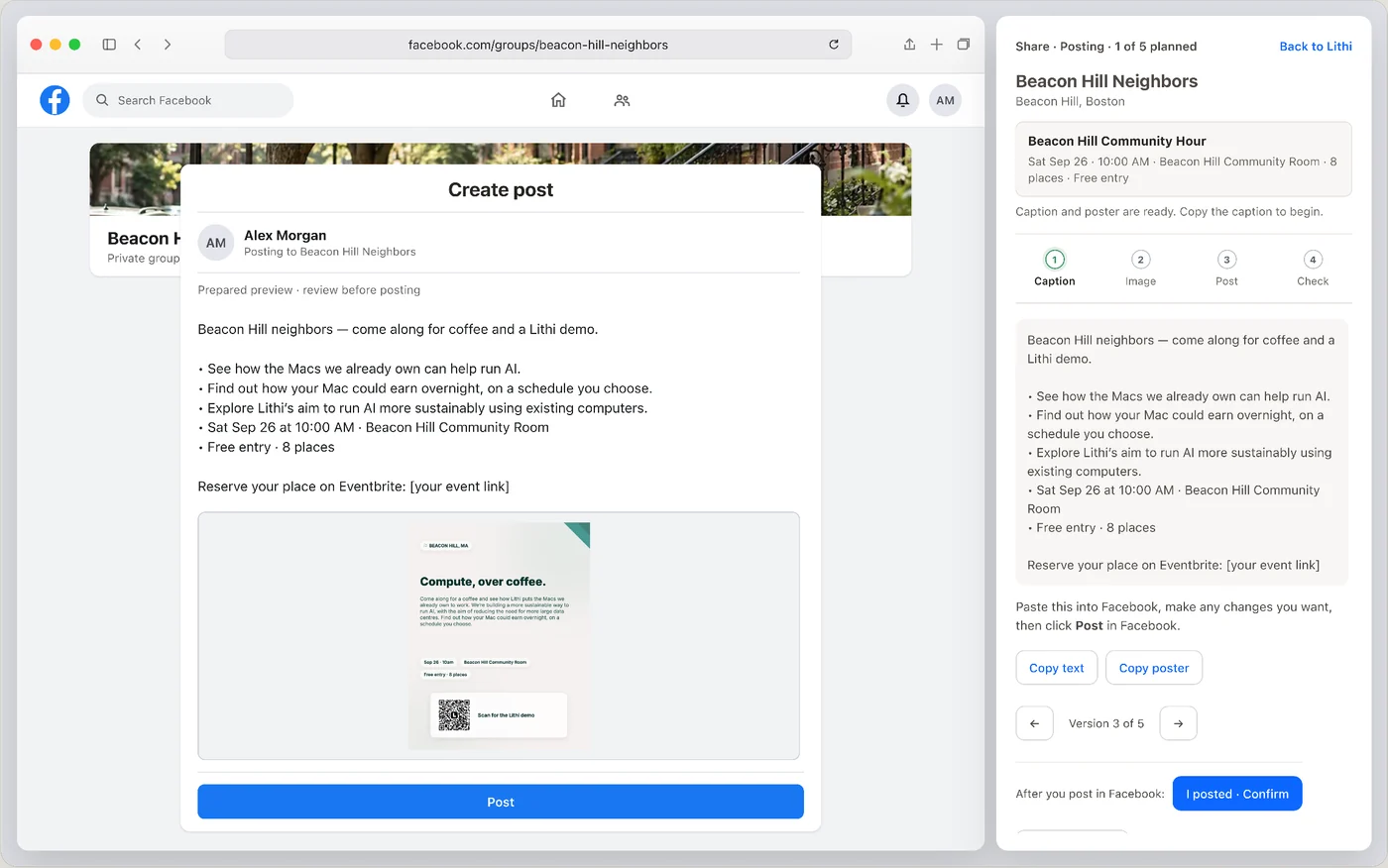Open the Facebook Home icon

(x=558, y=100)
